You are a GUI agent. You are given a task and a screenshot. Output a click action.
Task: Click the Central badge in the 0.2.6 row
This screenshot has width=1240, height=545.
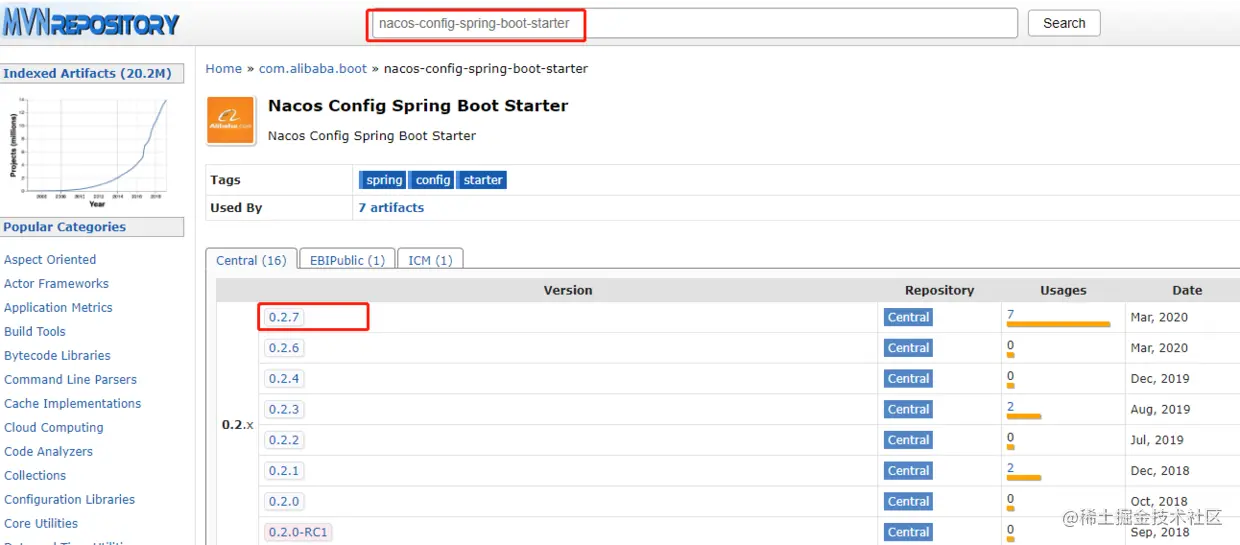[908, 348]
